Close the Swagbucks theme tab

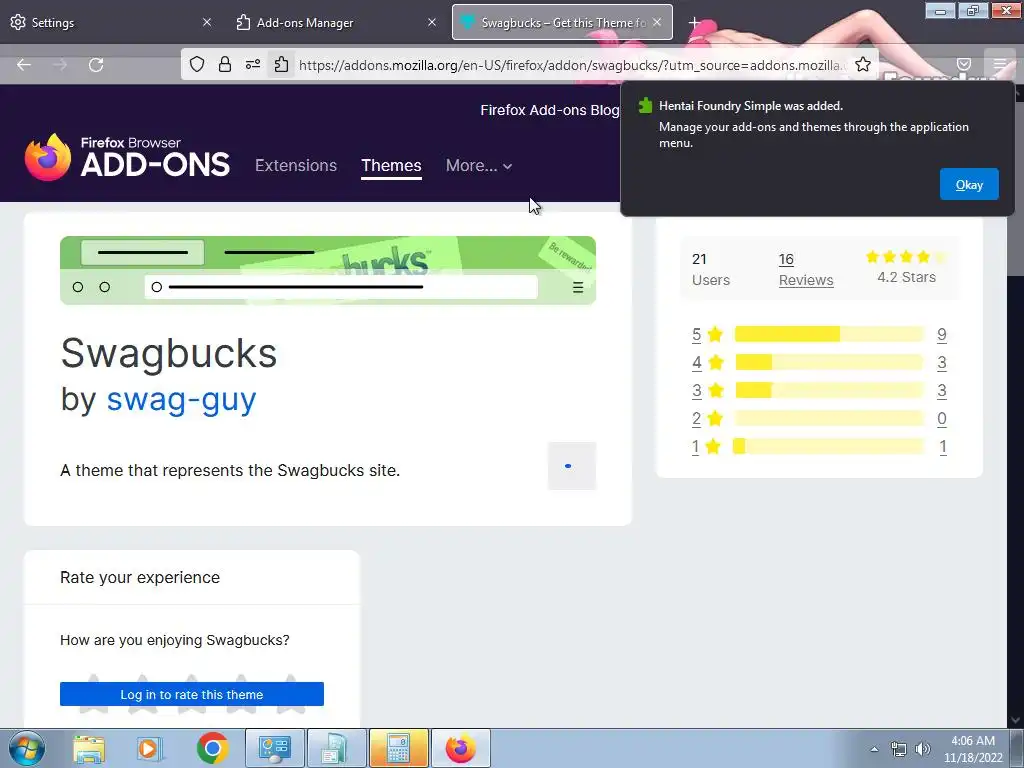[x=657, y=22]
